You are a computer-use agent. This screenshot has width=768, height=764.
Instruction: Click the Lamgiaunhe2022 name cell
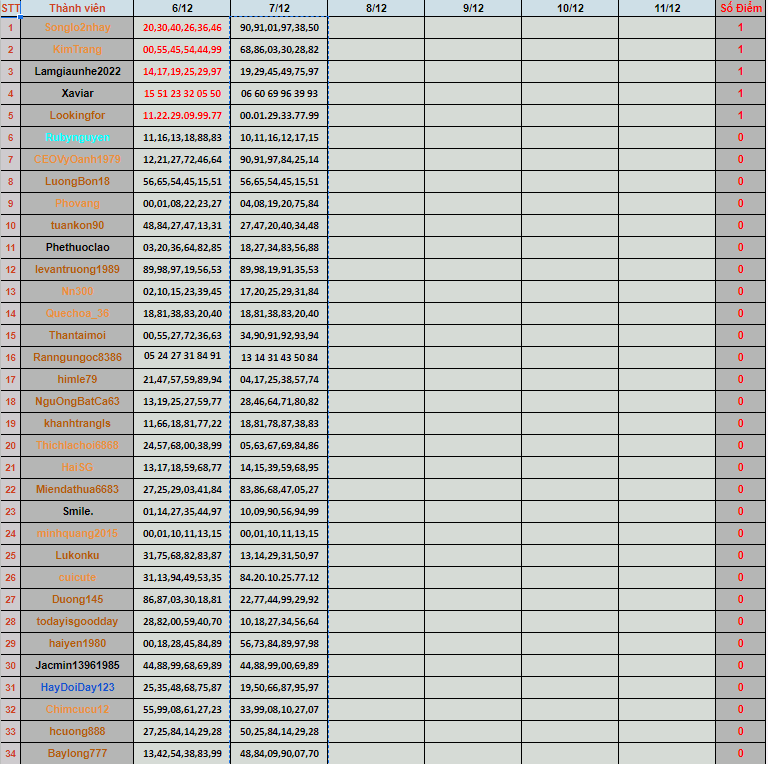point(77,72)
